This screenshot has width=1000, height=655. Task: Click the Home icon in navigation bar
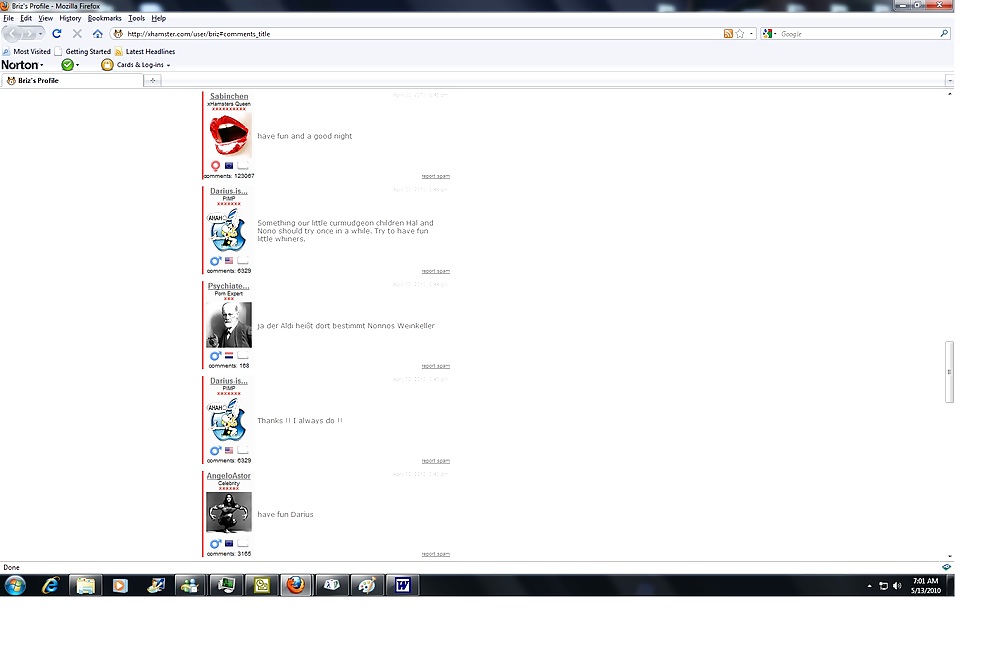tap(97, 34)
